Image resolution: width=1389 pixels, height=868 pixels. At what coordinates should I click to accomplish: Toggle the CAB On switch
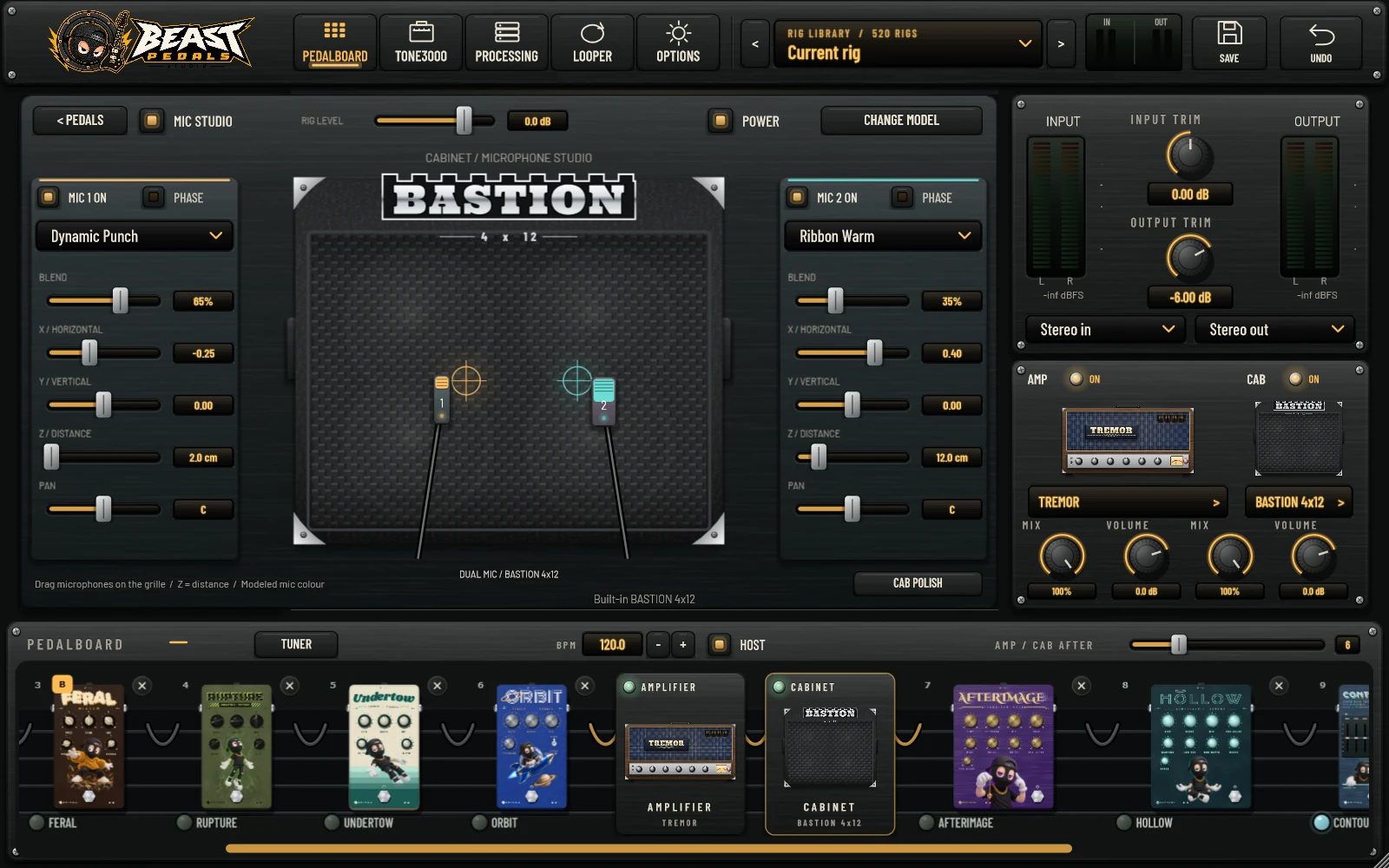[1295, 379]
